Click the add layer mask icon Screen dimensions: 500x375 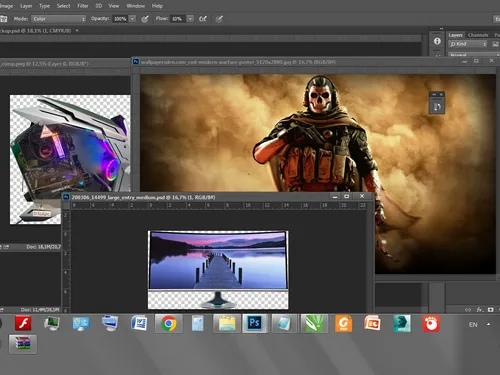(490, 310)
